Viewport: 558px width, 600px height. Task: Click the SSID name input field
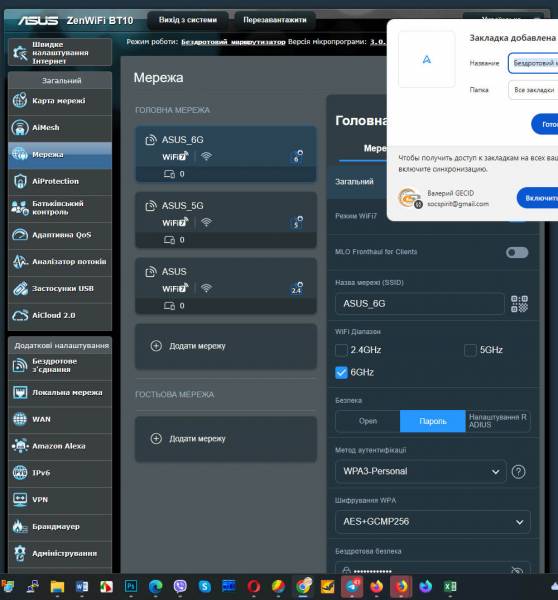point(420,304)
